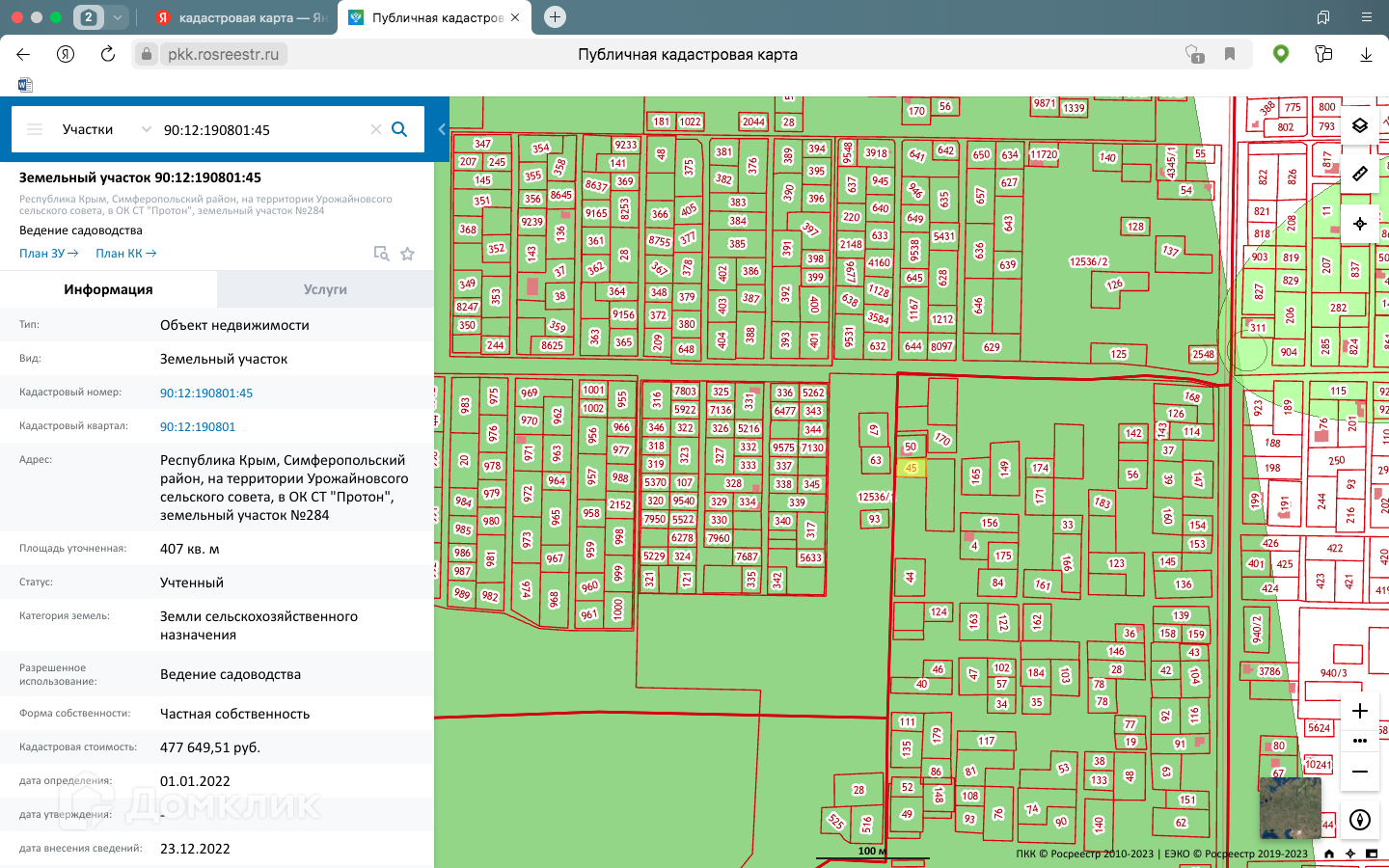Add parcel to favorites with star
This screenshot has width=1389, height=868.
(407, 254)
